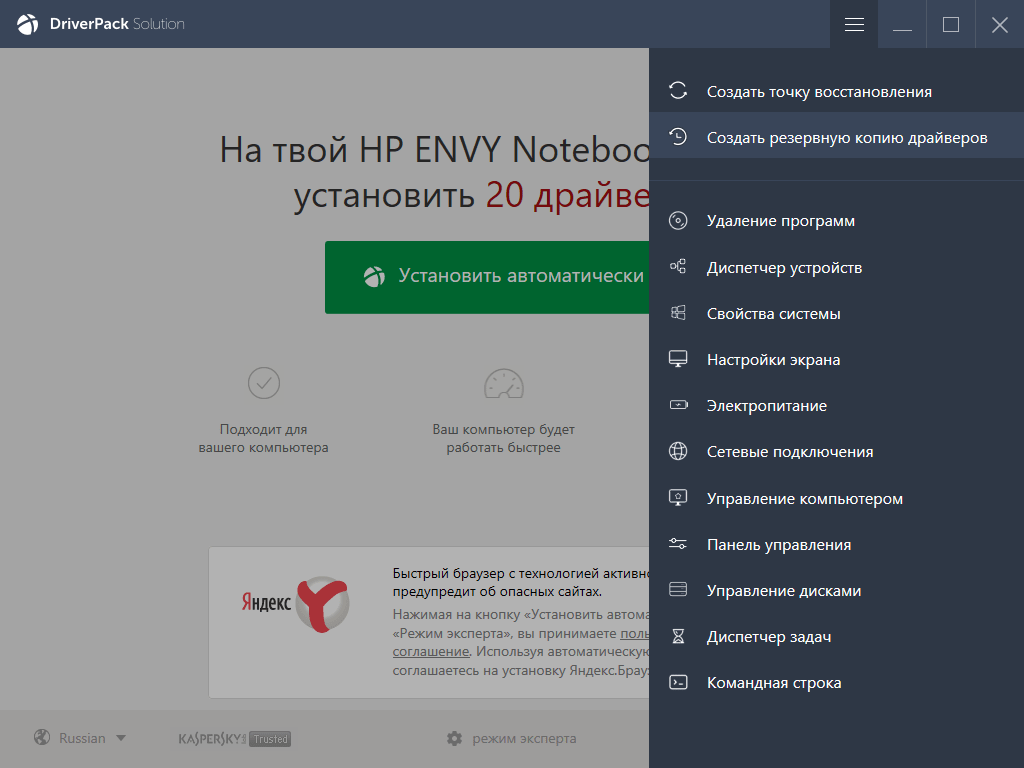Image resolution: width=1024 pixels, height=768 pixels.
Task: Open Диспетчер задач menu entry
Action: [x=837, y=637]
